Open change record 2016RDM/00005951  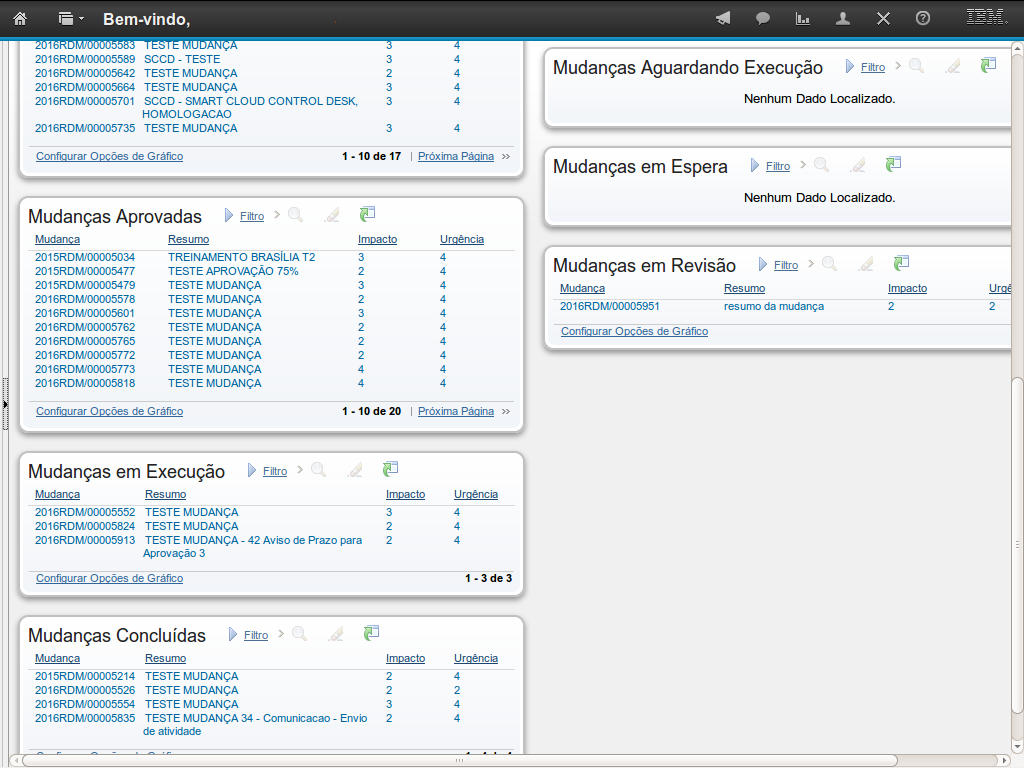click(609, 306)
